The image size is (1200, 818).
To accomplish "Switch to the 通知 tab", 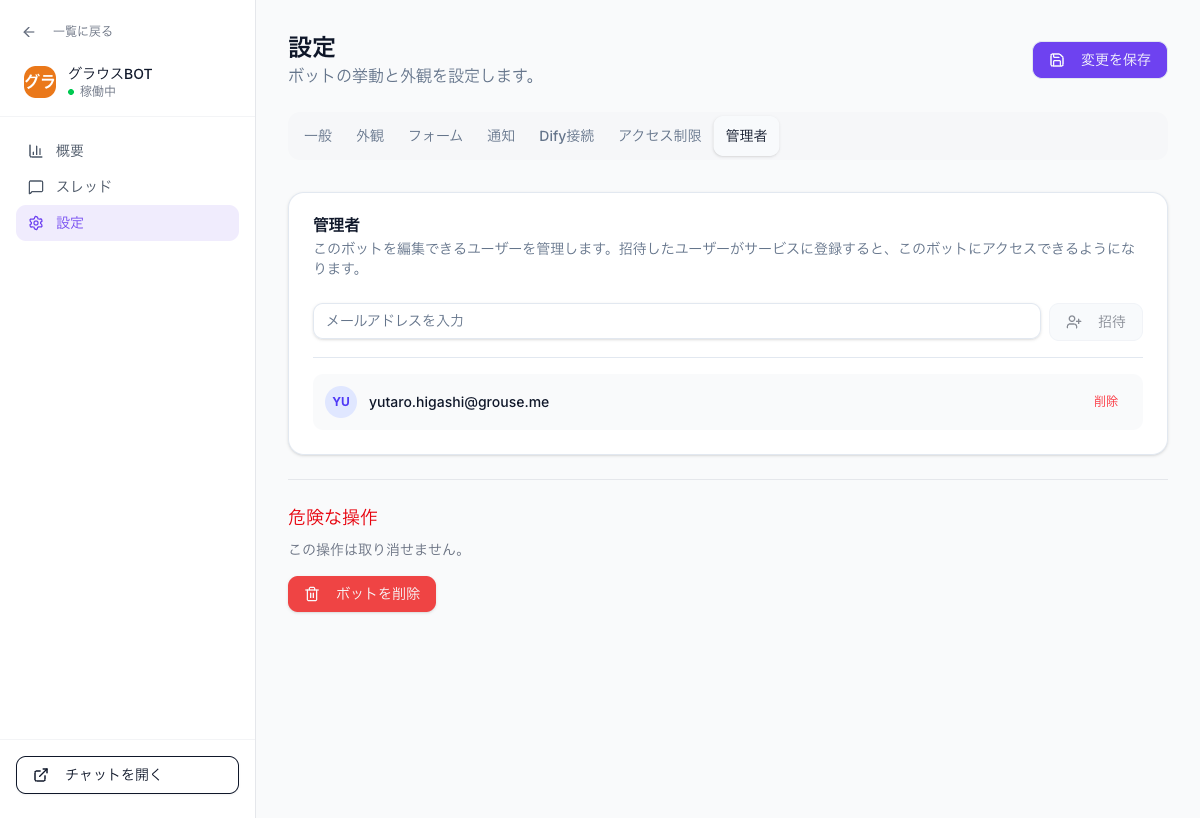I will pos(501,136).
